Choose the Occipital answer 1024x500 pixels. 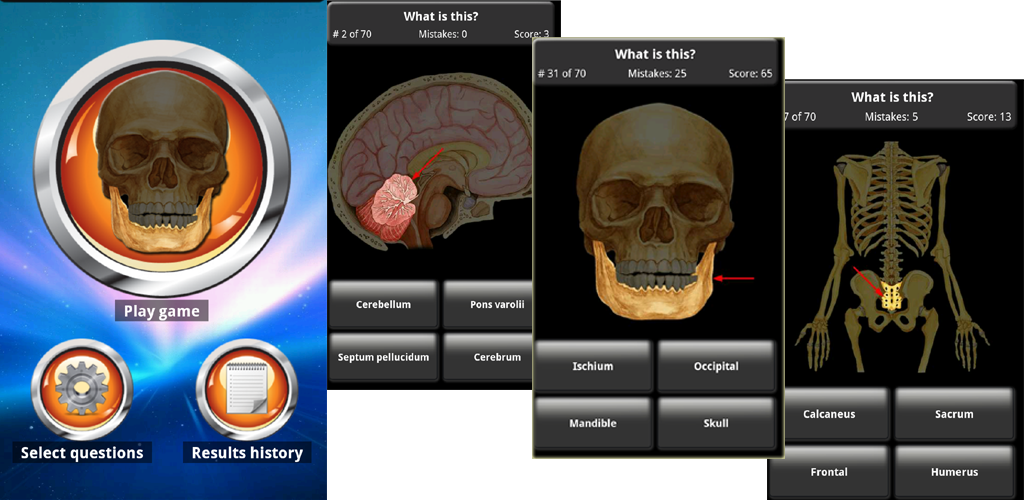tap(716, 366)
